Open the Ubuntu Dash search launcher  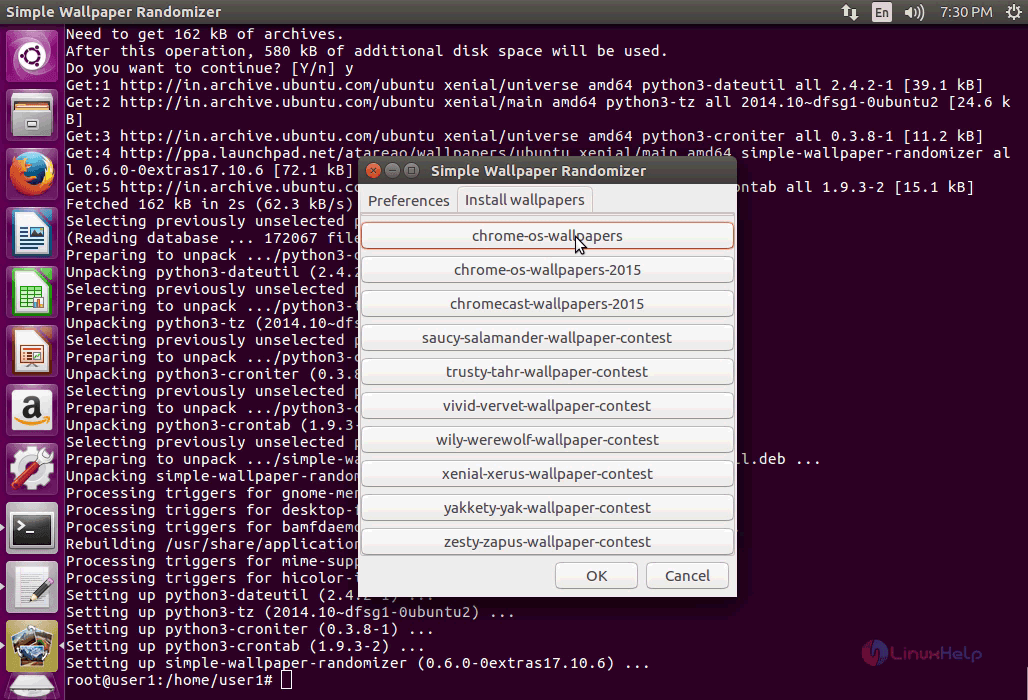[x=31, y=56]
